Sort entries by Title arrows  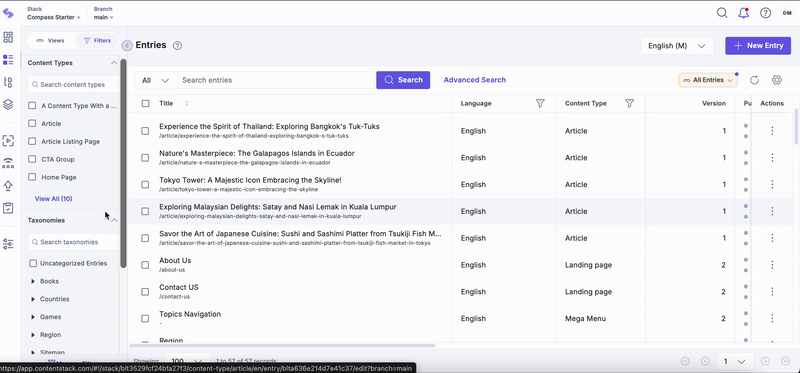[x=186, y=103]
